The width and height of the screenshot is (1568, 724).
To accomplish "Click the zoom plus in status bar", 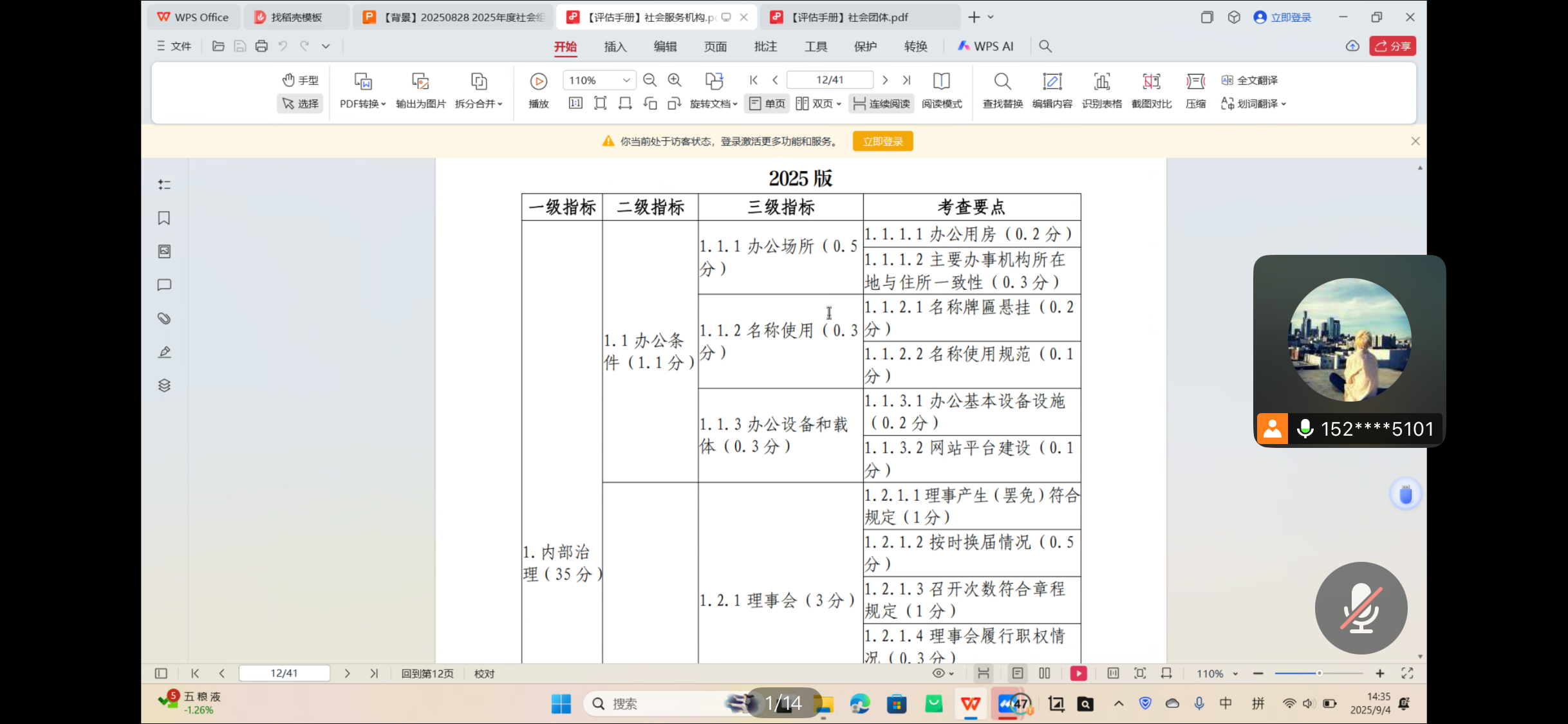I will coord(1379,674).
